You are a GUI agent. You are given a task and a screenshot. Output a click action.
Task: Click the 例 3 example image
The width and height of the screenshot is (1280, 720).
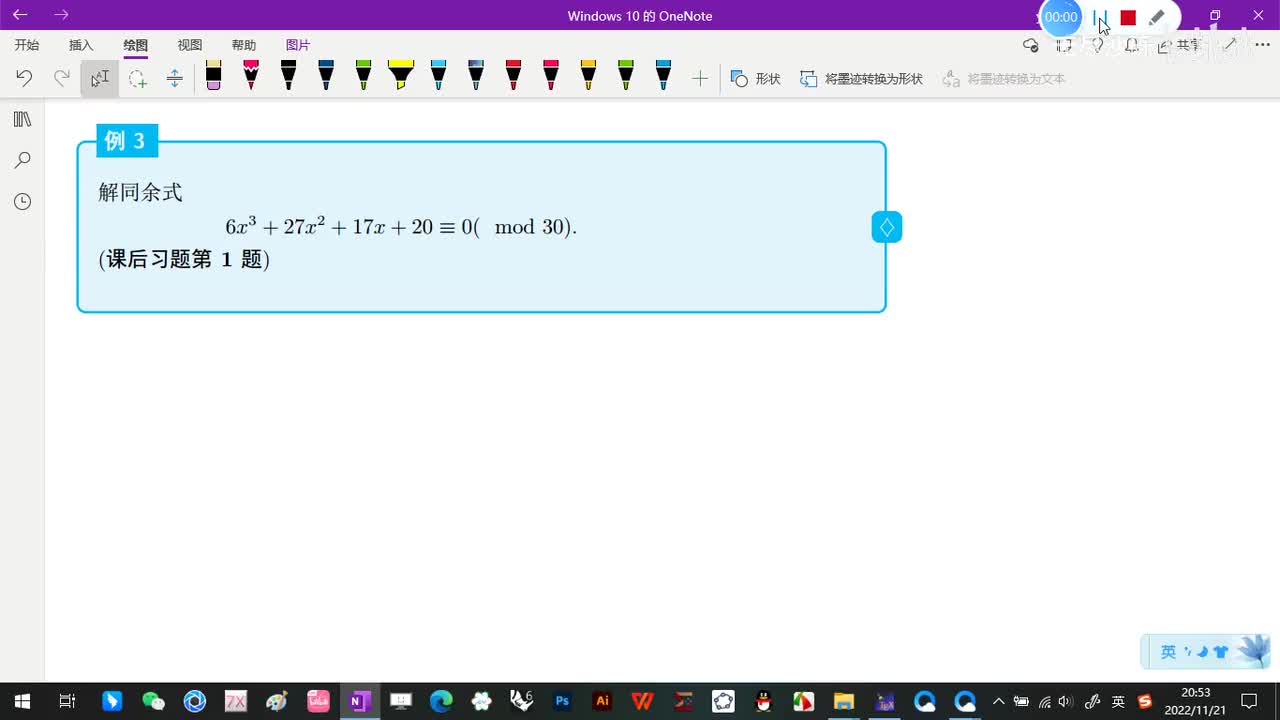(x=481, y=219)
